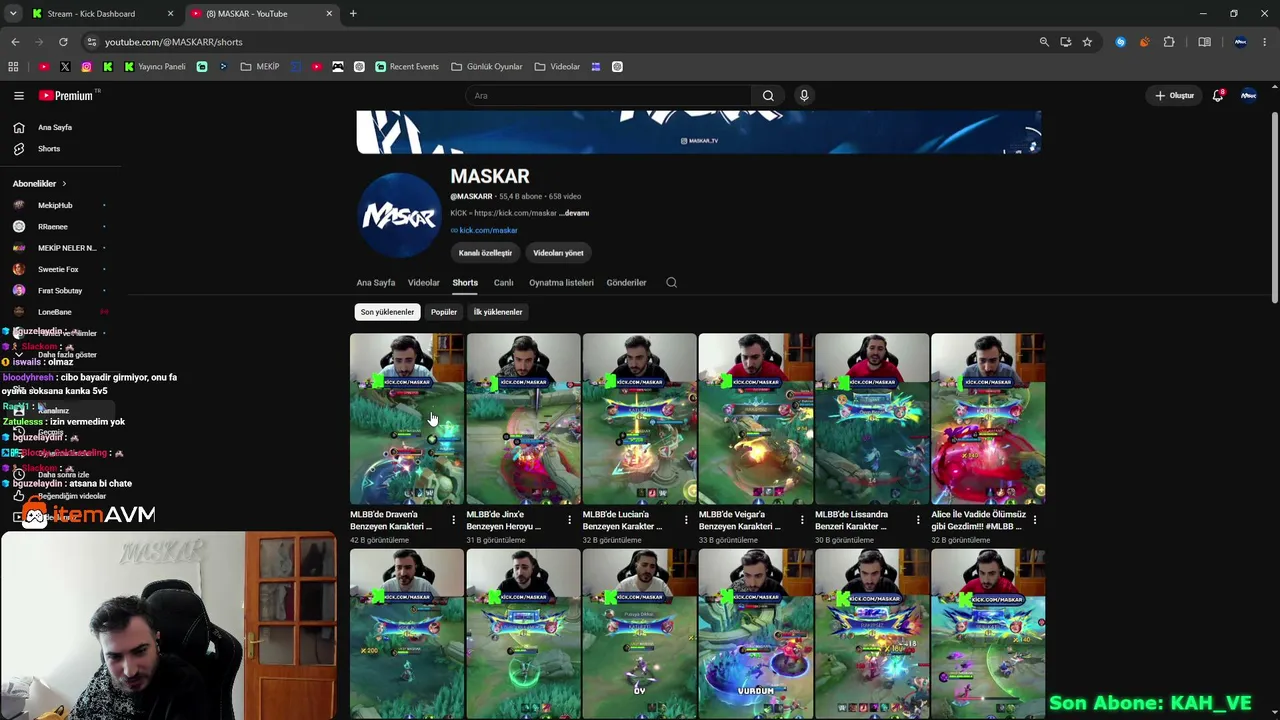Click the MASKAR channel profile picture

[x=399, y=216]
